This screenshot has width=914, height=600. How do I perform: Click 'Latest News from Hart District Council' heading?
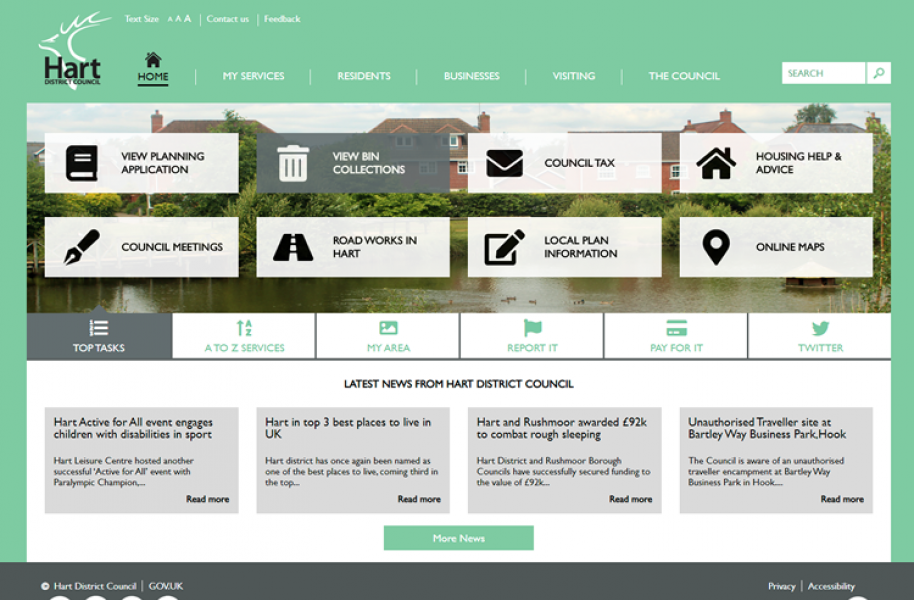459,384
